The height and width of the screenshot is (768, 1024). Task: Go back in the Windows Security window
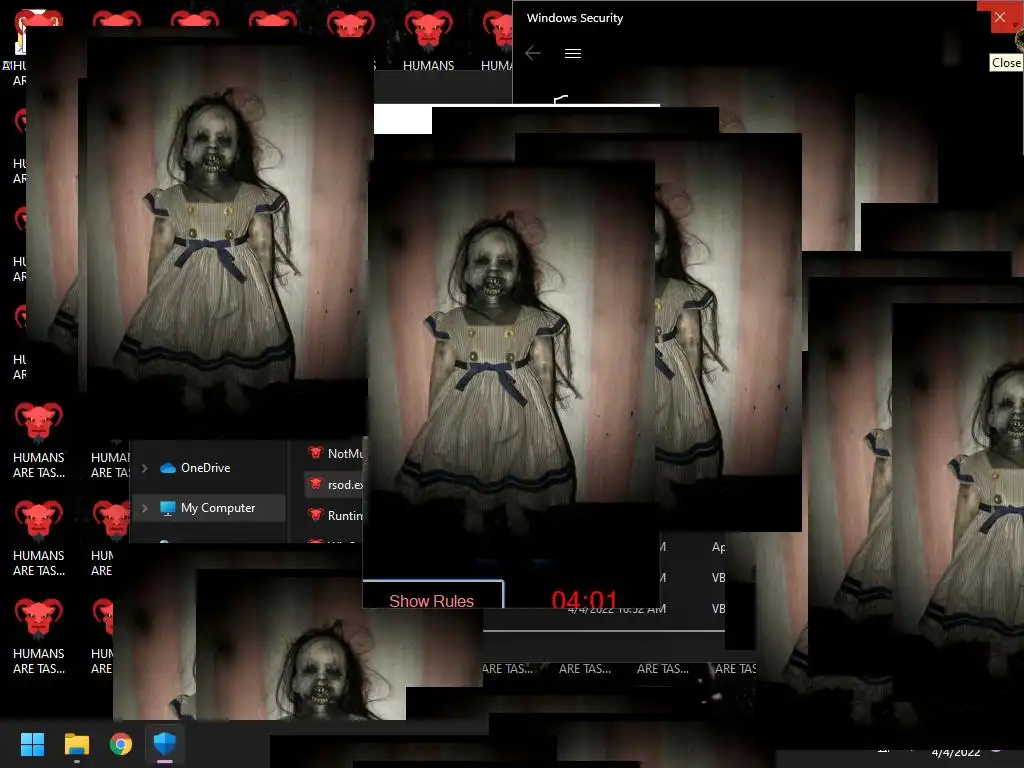point(533,54)
